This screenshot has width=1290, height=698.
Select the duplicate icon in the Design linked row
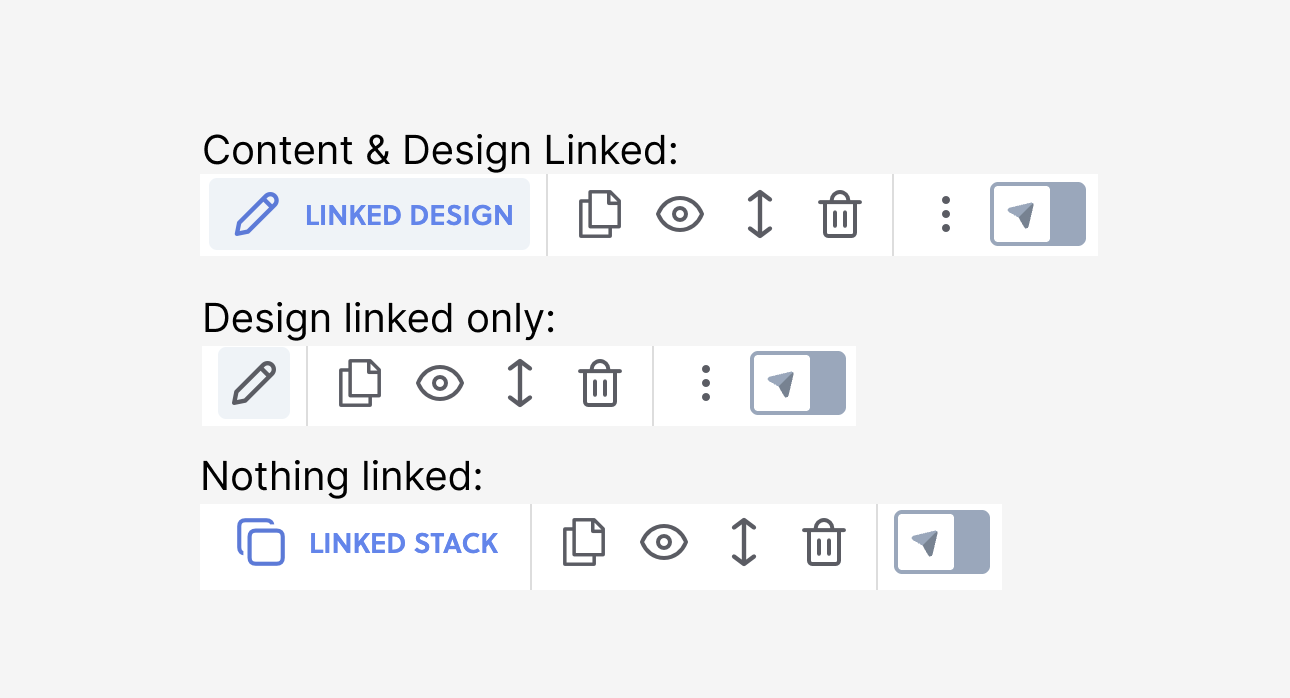(x=359, y=384)
